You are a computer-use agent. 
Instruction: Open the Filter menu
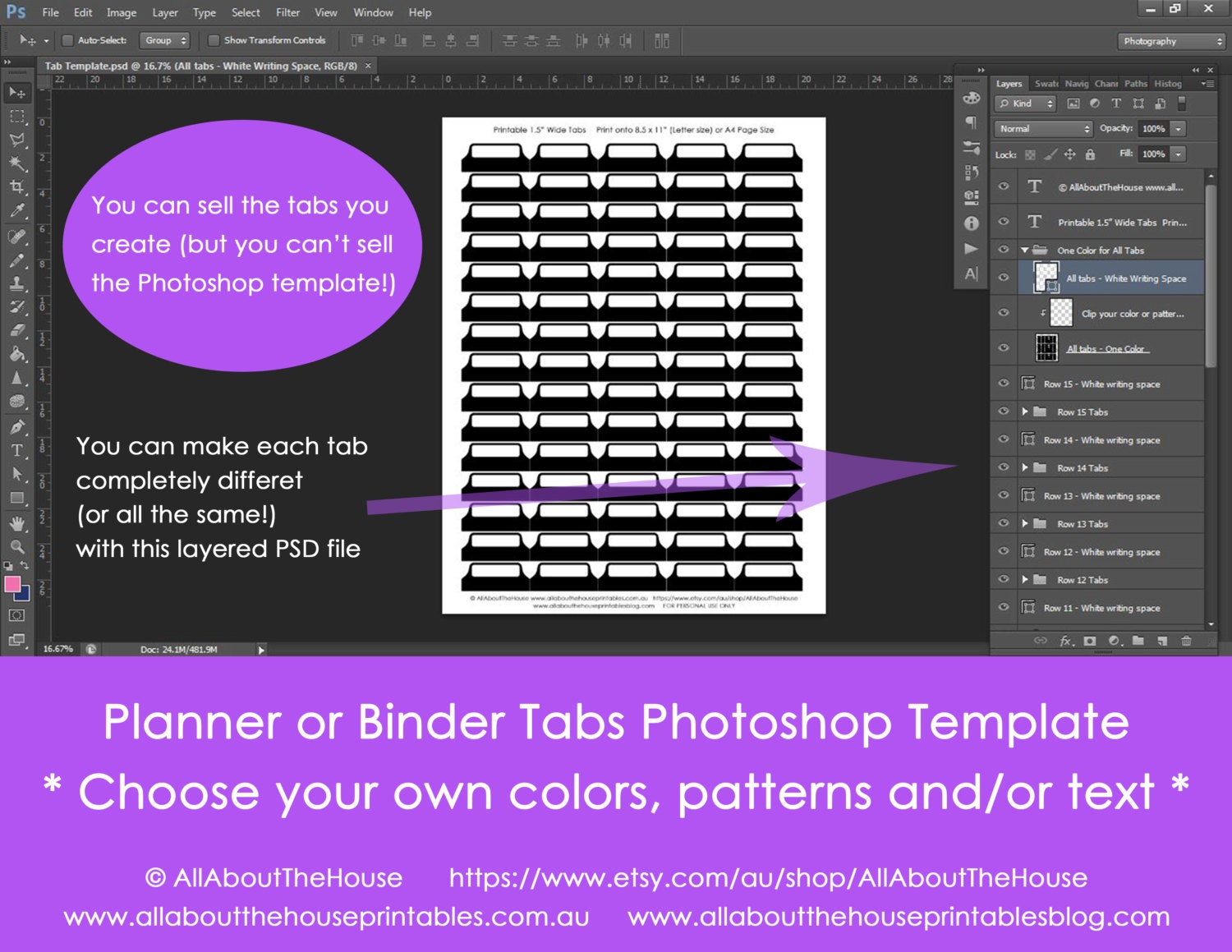pos(287,12)
